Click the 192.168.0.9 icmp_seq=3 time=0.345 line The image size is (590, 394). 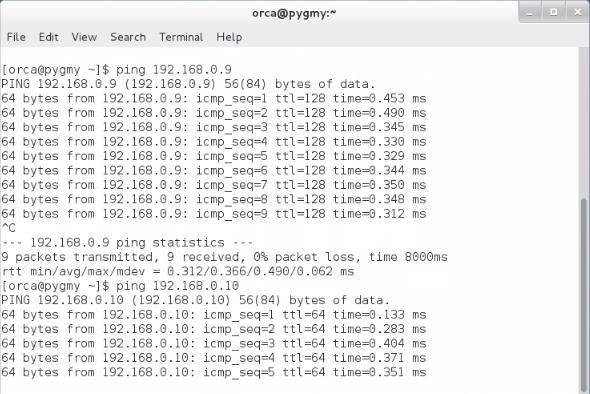click(214, 127)
